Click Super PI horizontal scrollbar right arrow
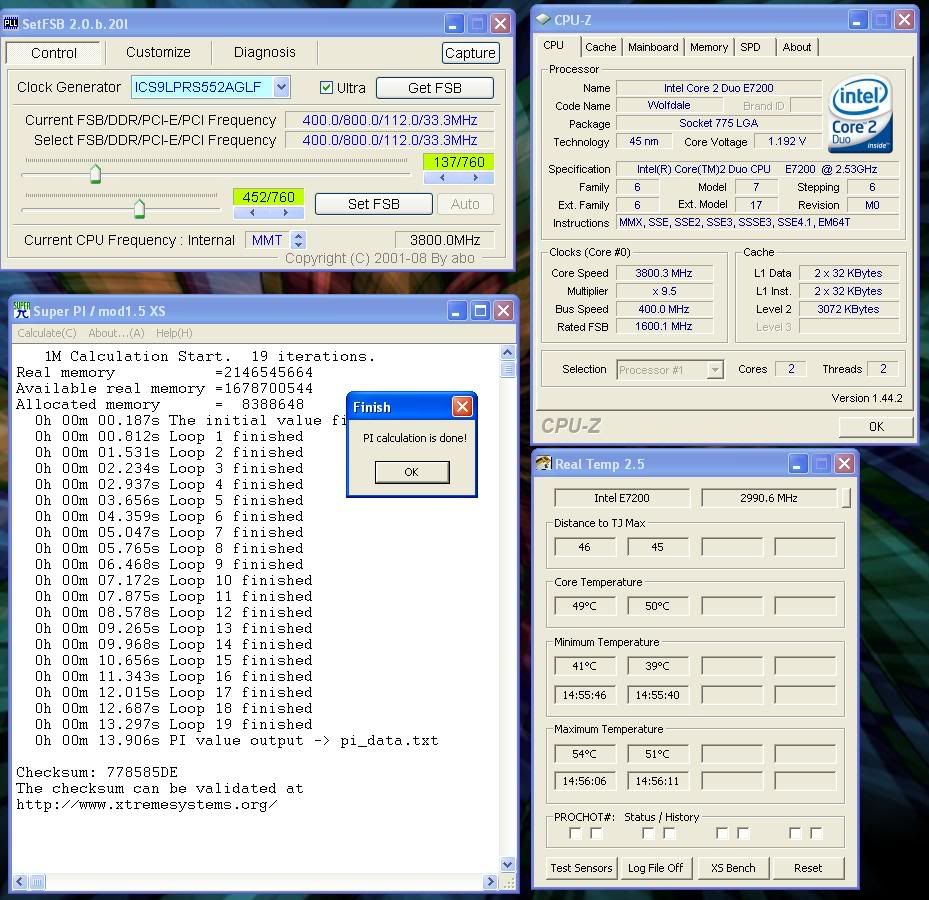929x900 pixels. pos(490,882)
